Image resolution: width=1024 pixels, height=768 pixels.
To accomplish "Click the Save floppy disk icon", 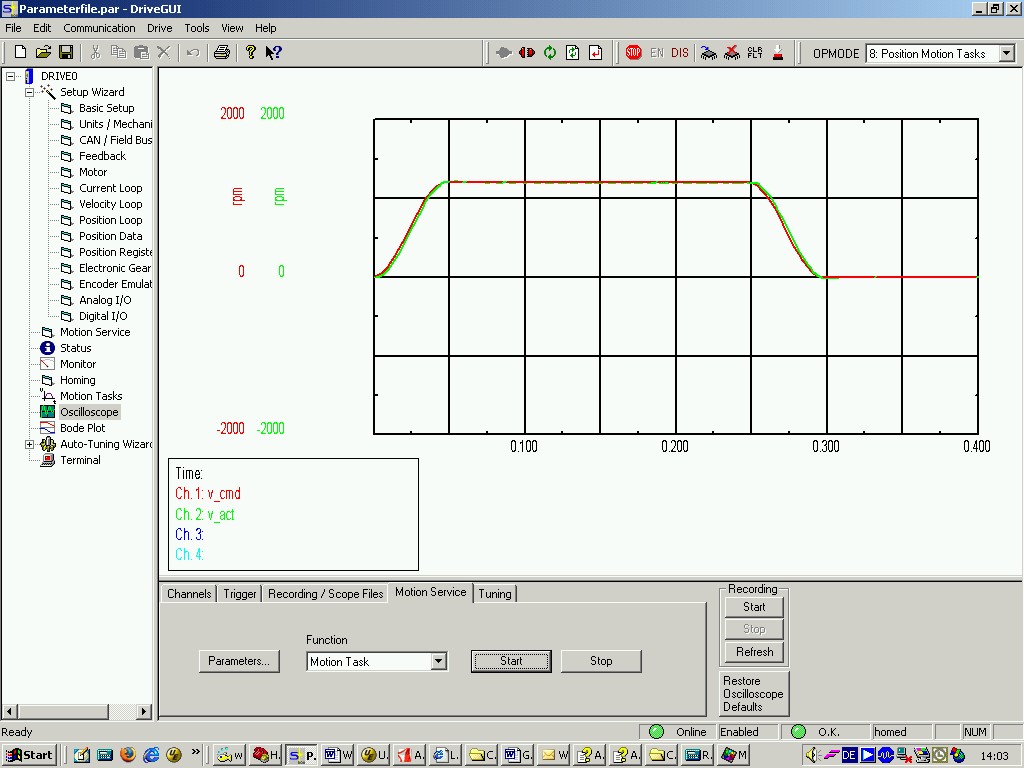I will (66, 53).
